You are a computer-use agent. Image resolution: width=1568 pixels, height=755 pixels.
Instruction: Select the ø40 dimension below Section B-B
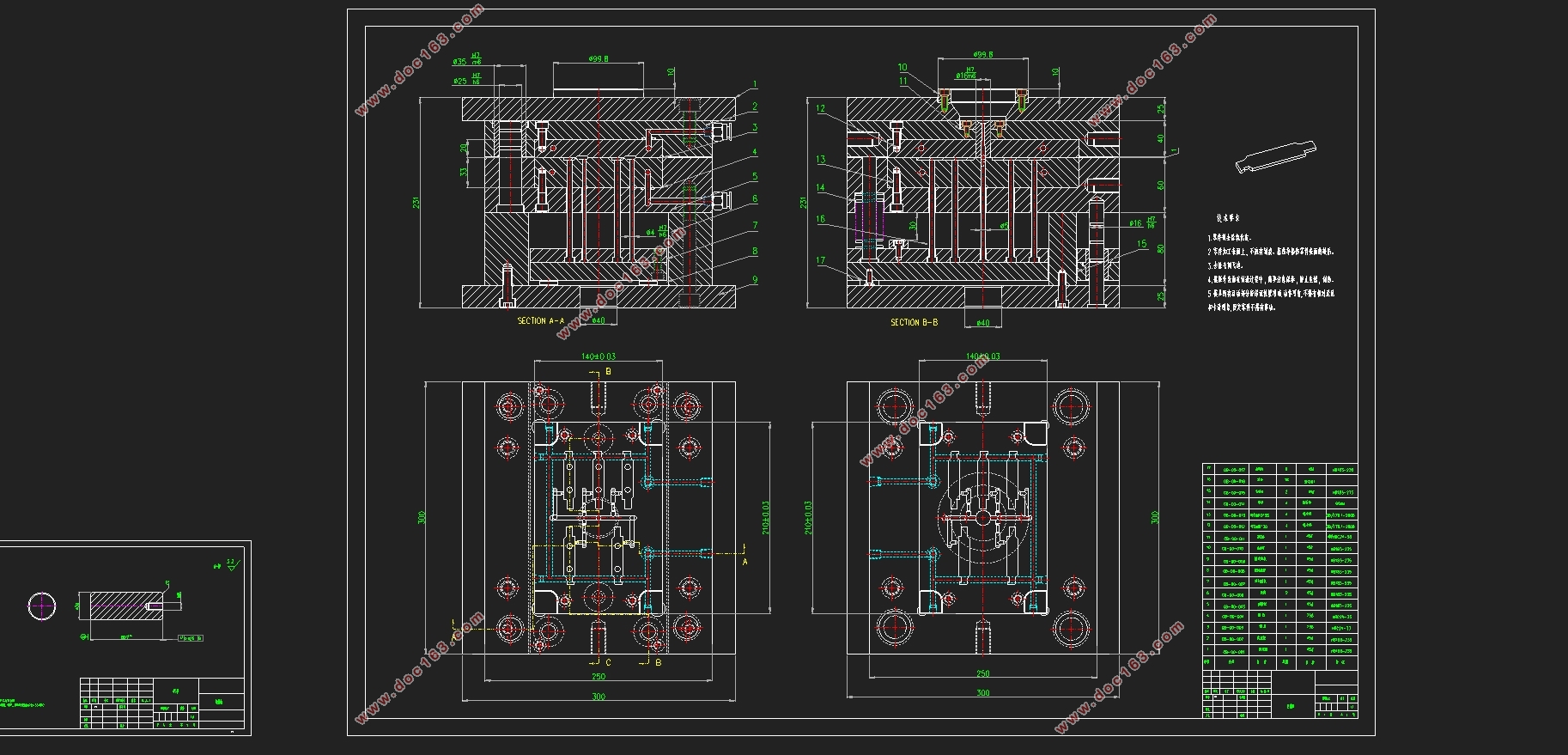pyautogui.click(x=983, y=323)
